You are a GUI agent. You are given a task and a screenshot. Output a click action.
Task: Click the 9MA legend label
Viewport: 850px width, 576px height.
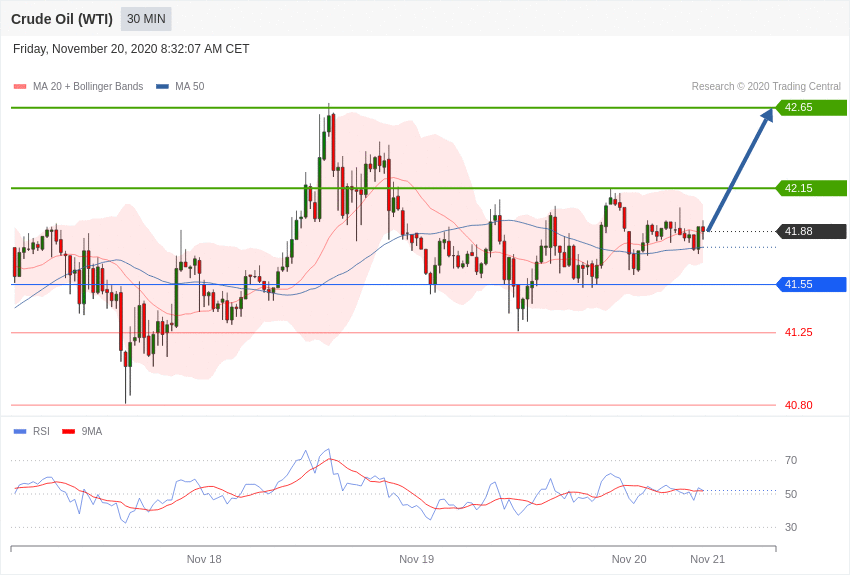click(92, 431)
